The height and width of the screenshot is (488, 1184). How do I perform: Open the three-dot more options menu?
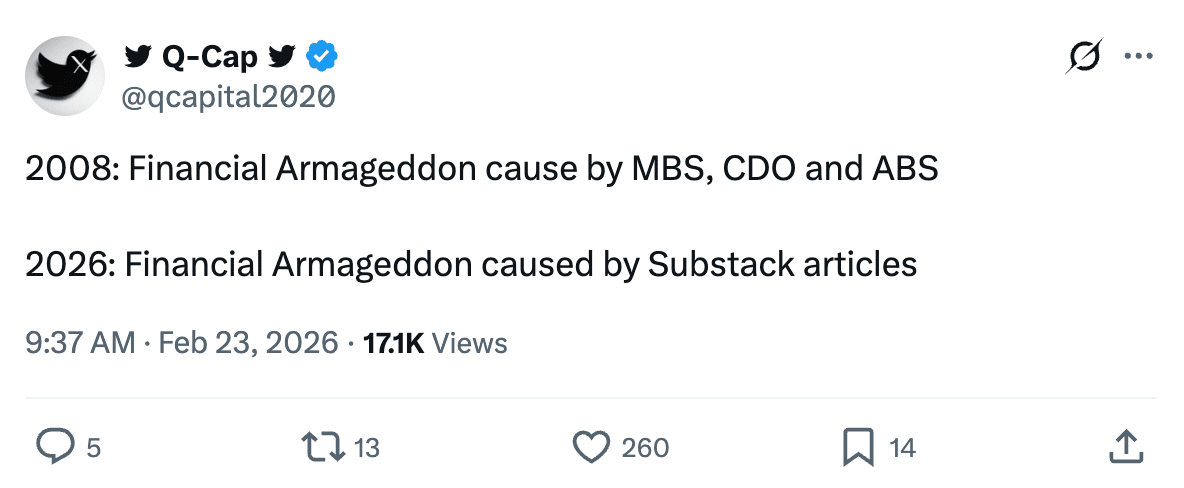pyautogui.click(x=1139, y=58)
